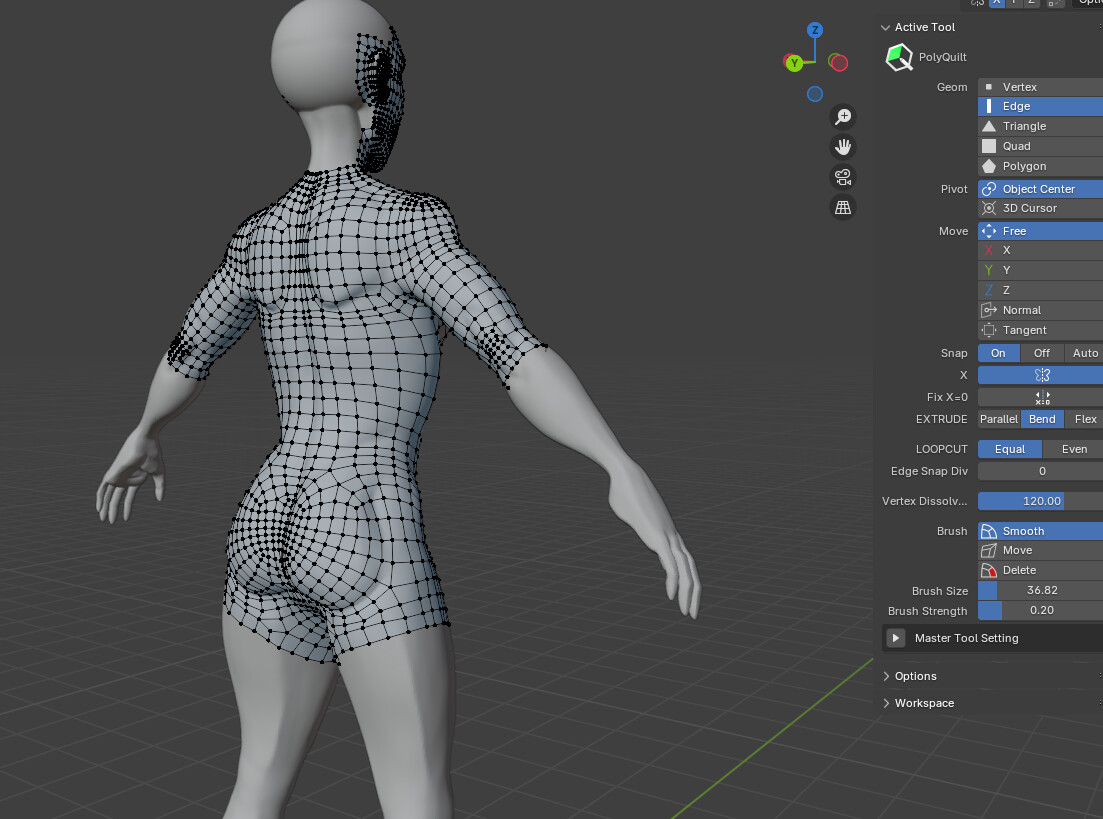Toggle X axis mirror in header
The image size is (1103, 819).
point(997,3)
